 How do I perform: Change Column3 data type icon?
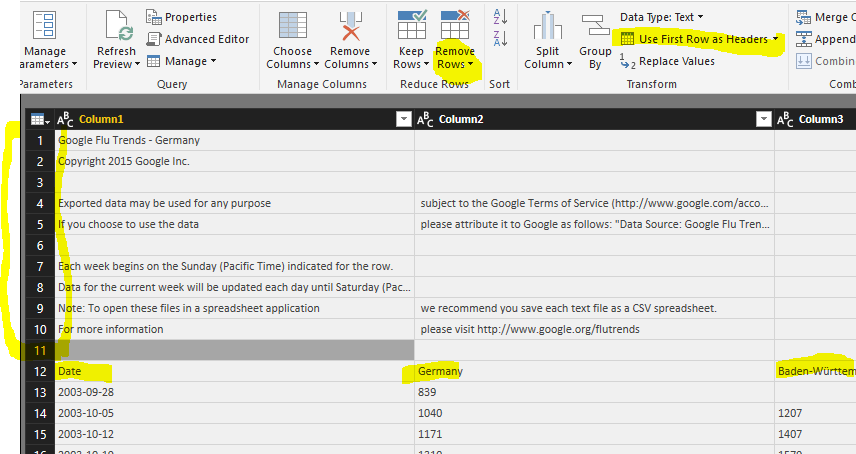[x=785, y=120]
